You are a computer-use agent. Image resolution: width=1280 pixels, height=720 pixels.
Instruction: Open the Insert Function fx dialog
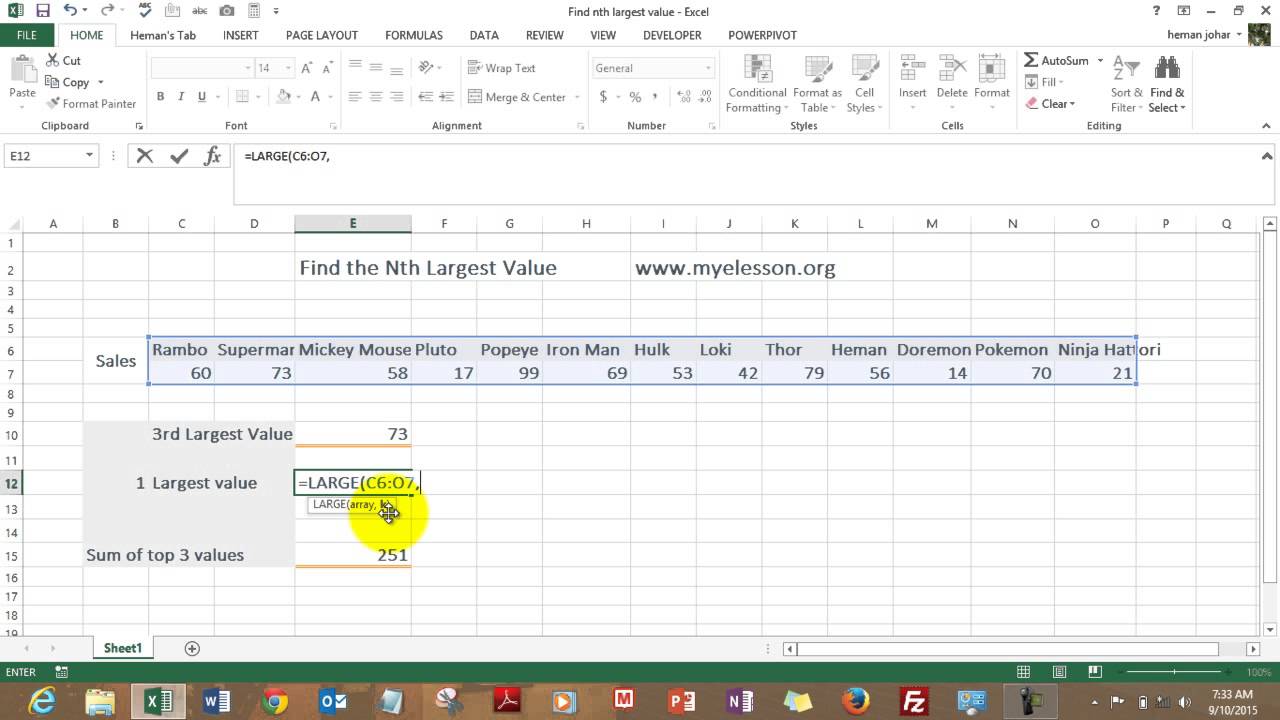pyautogui.click(x=212, y=156)
